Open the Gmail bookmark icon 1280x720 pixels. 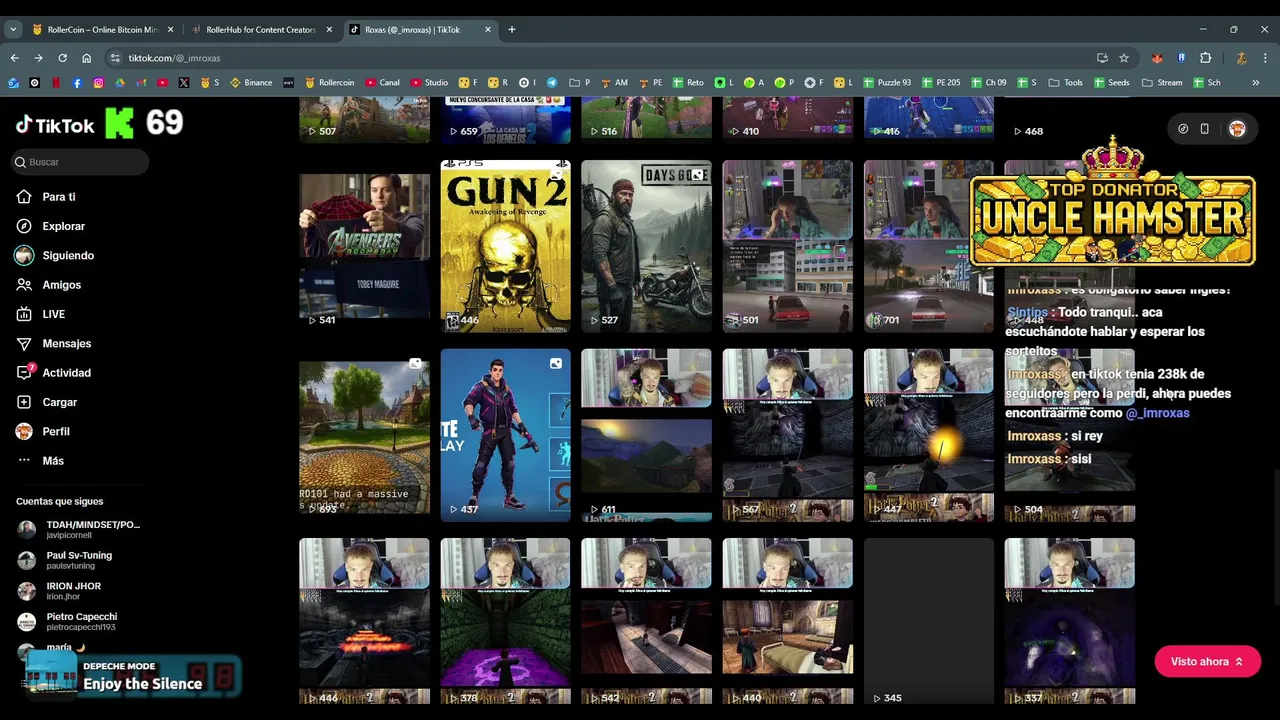[141, 83]
